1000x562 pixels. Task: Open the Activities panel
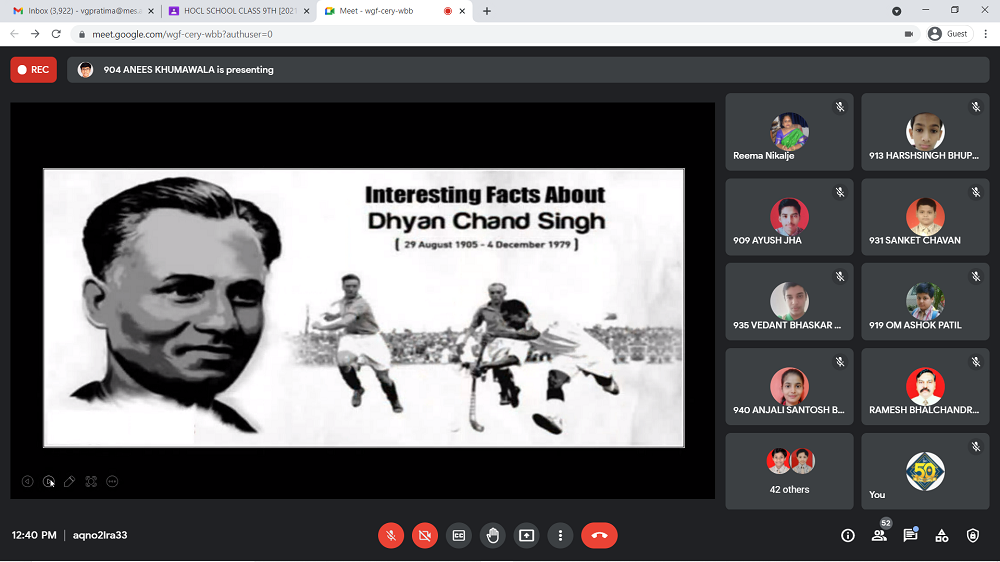pos(942,536)
